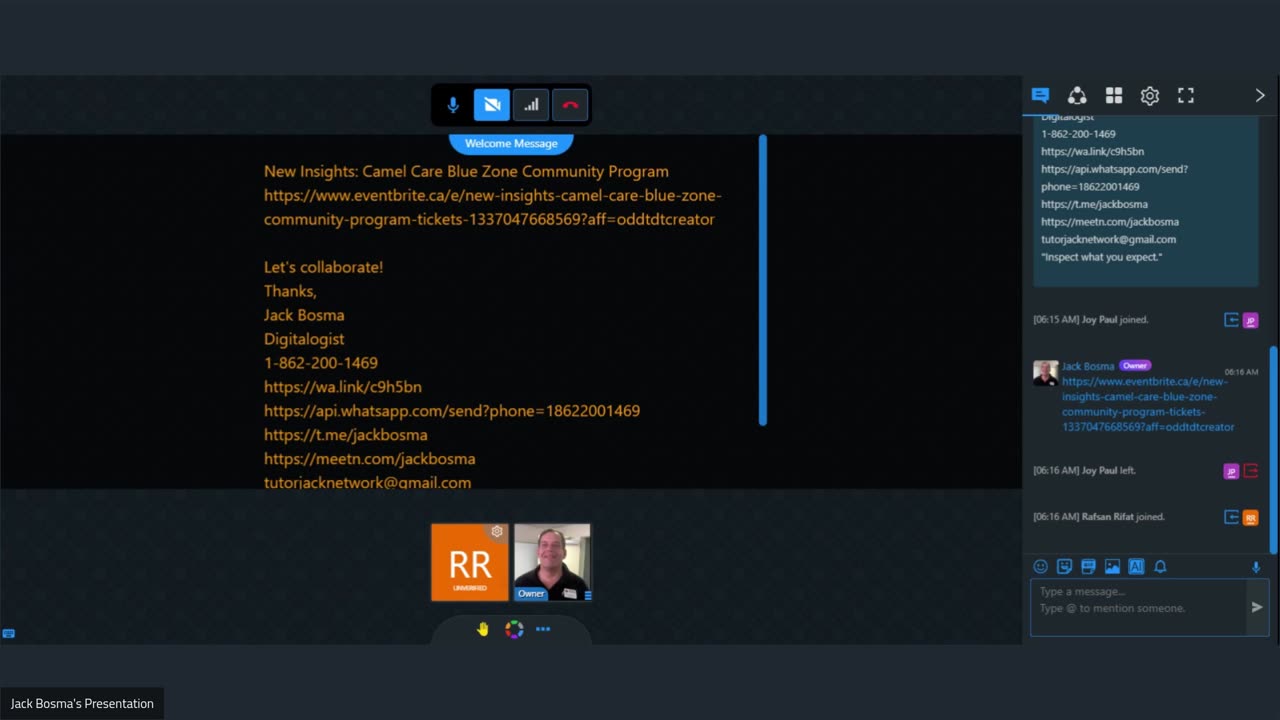Click tutorjacknetwork@gmail.com in chat panel
1280x720 pixels.
point(1108,239)
